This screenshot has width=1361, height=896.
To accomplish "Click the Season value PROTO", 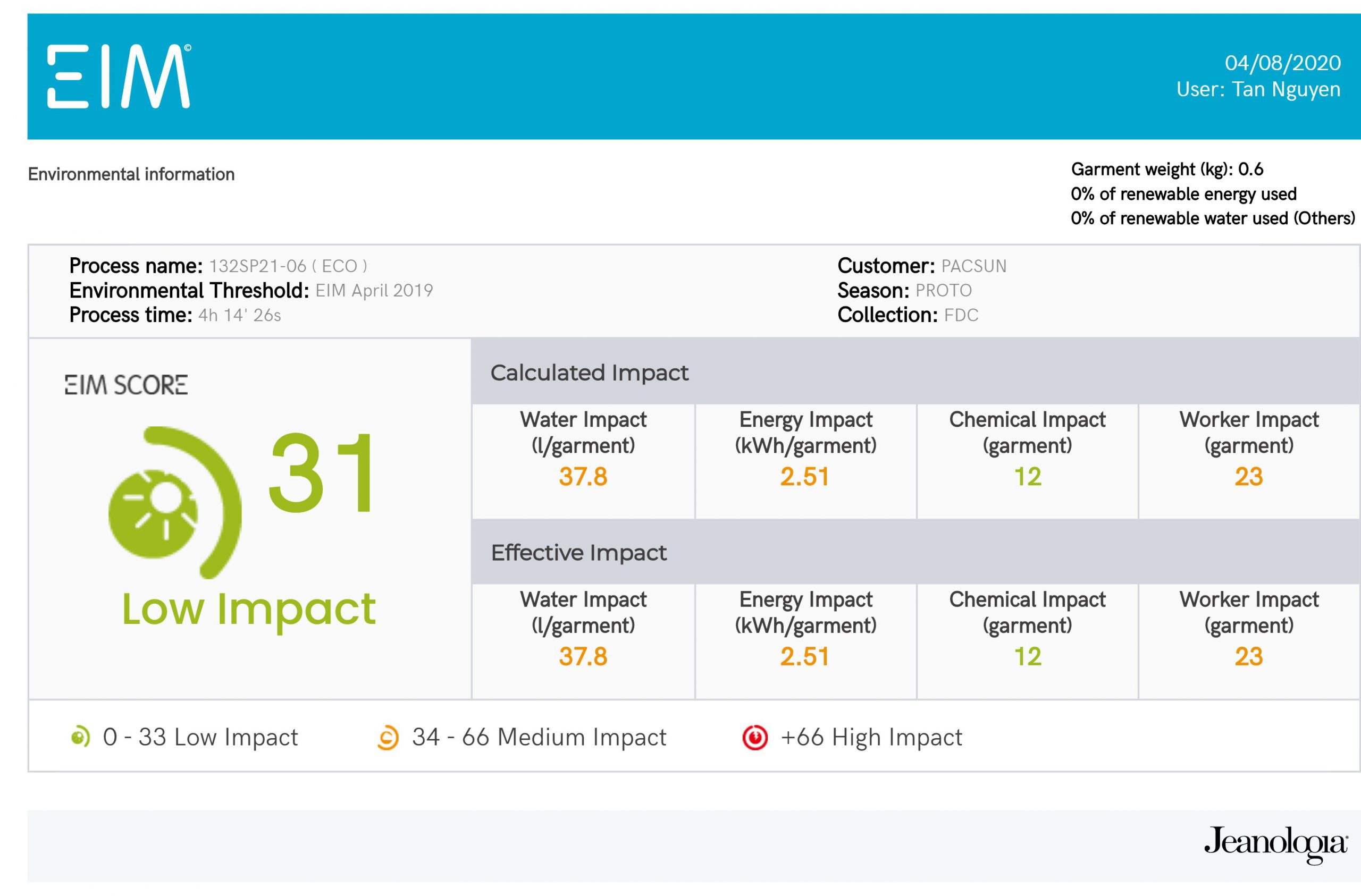I will [944, 291].
